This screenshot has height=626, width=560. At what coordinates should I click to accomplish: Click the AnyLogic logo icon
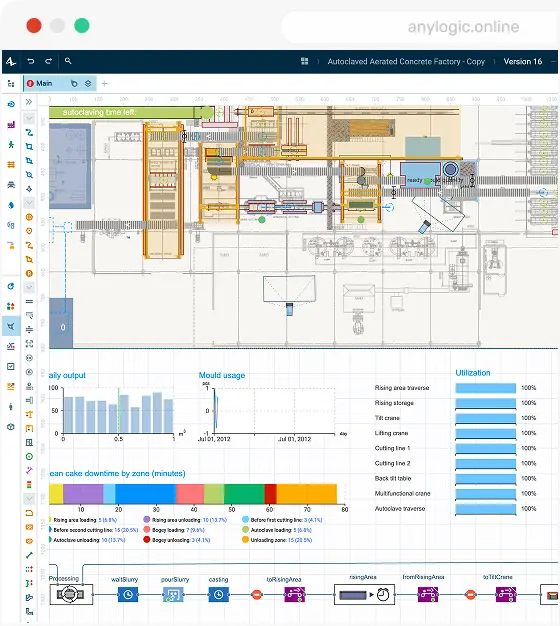11,61
